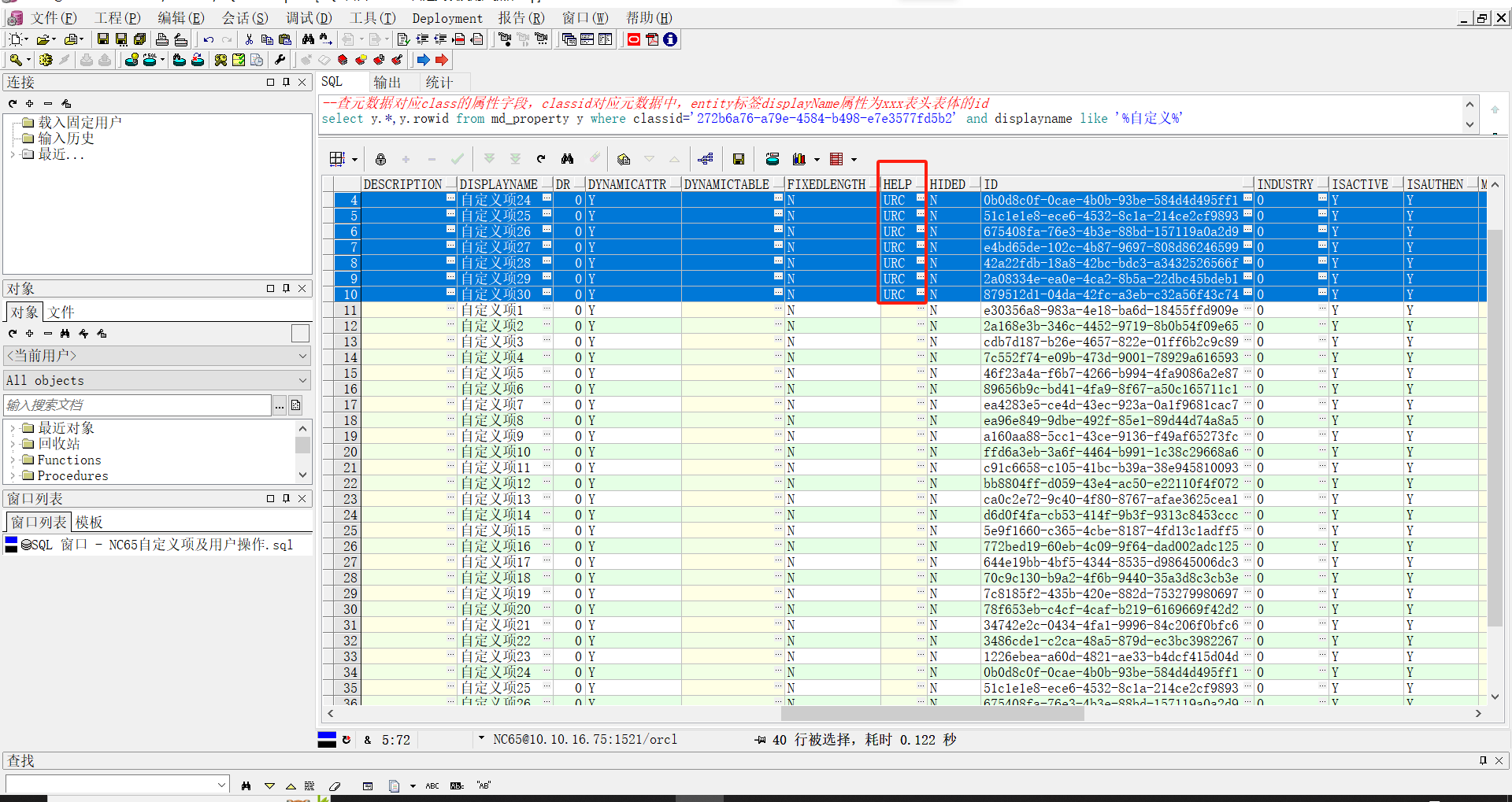Click the DISPLAYNAME column header
1512x802 pixels.
coord(504,184)
